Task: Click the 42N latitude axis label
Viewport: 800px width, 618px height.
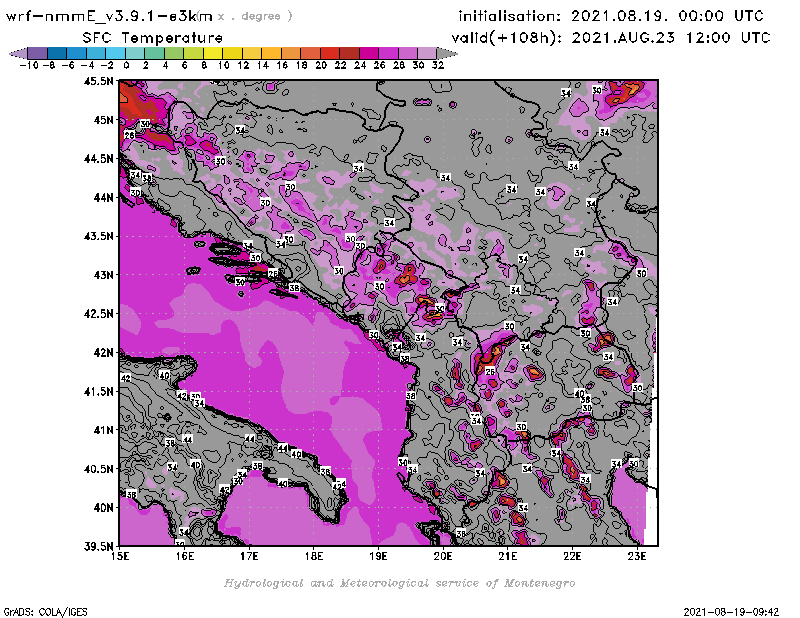Action: click(103, 353)
